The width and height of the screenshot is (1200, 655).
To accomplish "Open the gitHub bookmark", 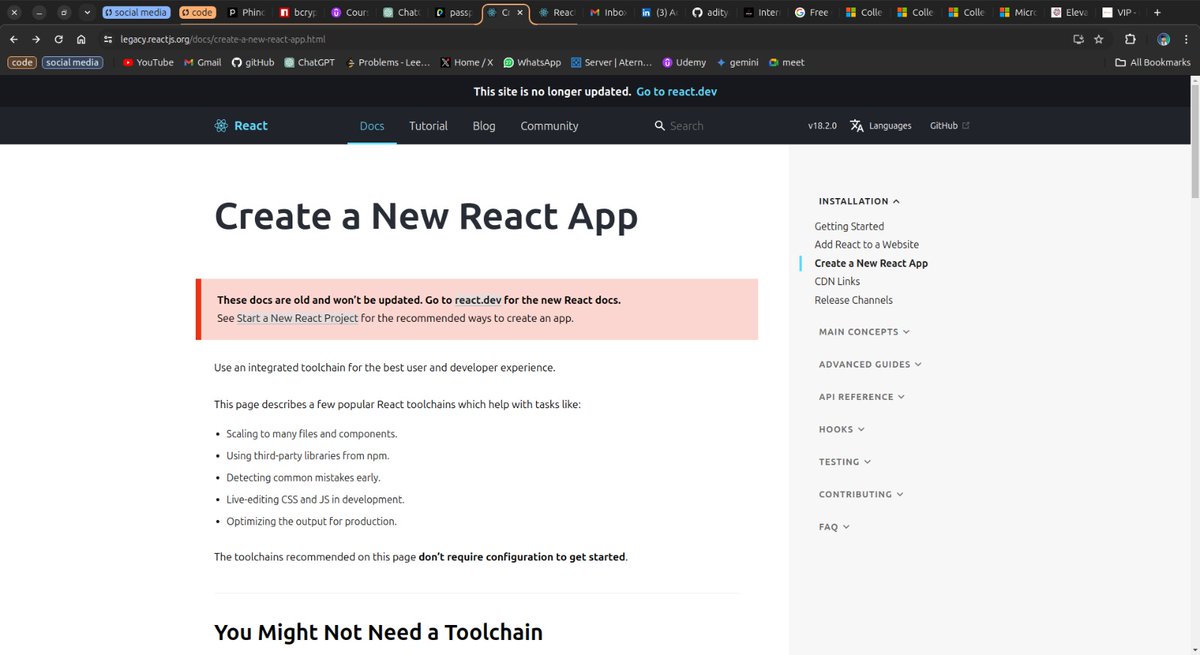I will coord(253,62).
